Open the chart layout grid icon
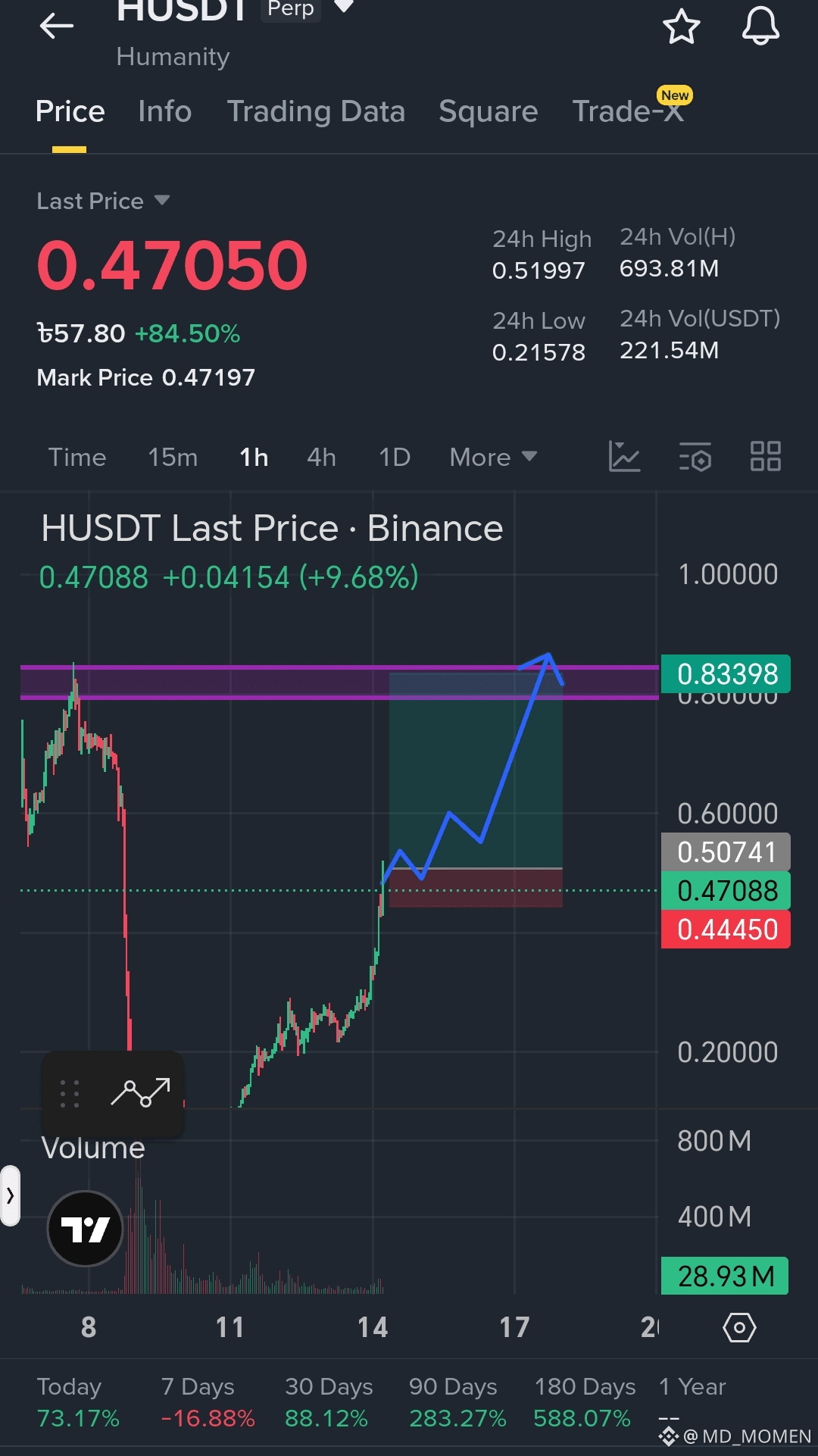Image resolution: width=818 pixels, height=1456 pixels. 766,457
